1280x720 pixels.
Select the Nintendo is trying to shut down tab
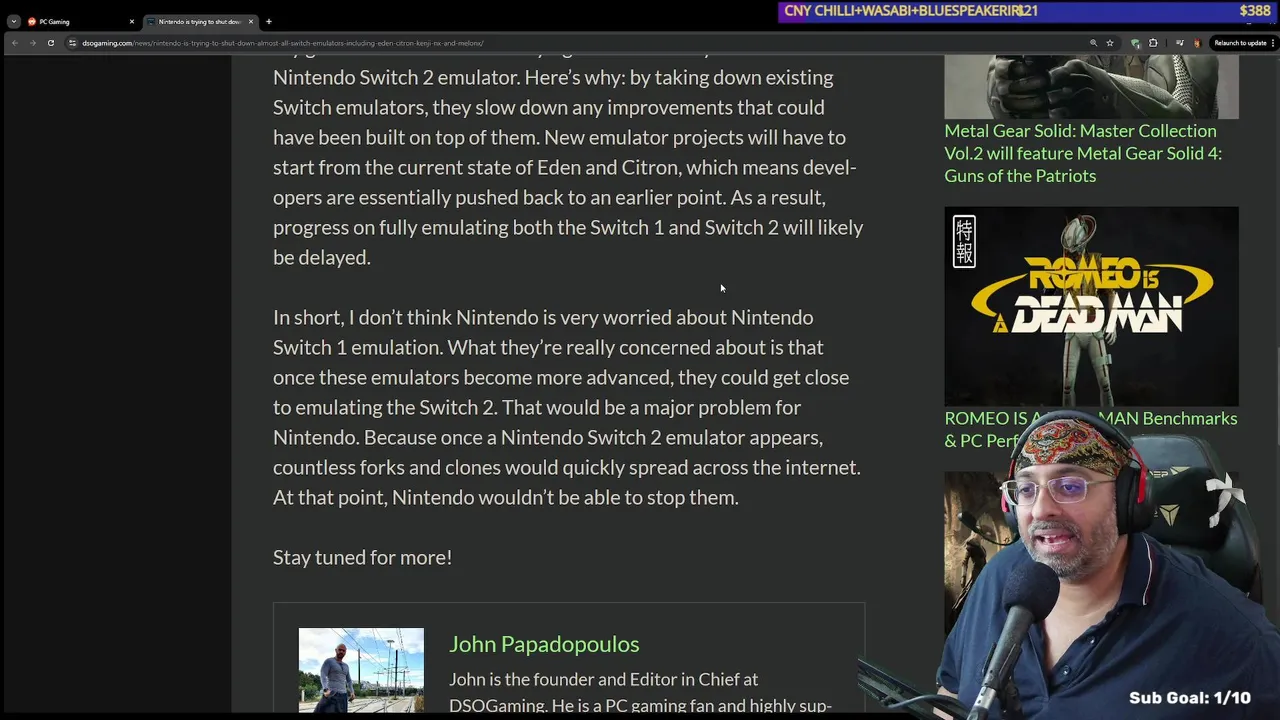pyautogui.click(x=200, y=21)
